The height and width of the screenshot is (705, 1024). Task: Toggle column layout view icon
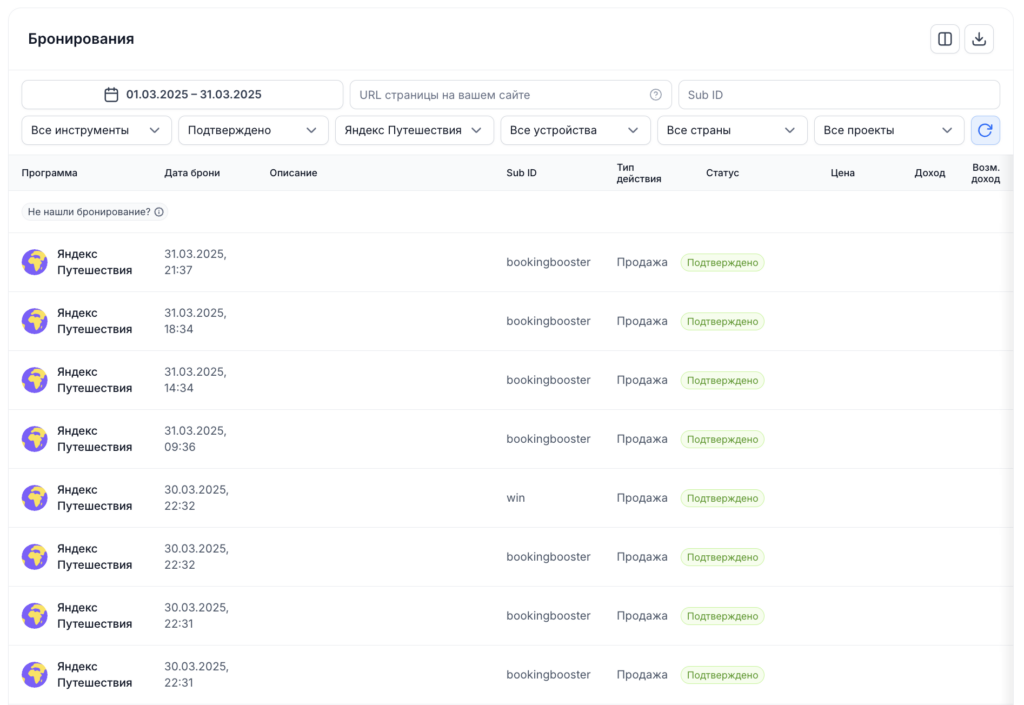pyautogui.click(x=944, y=39)
